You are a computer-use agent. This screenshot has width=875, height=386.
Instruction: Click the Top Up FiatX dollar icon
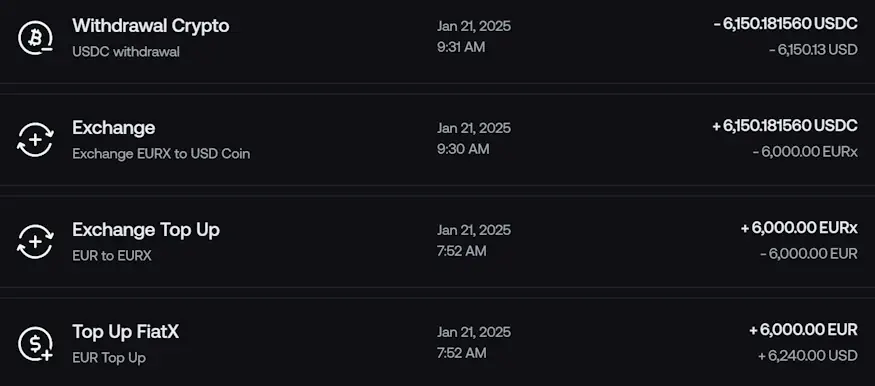pyautogui.click(x=35, y=344)
